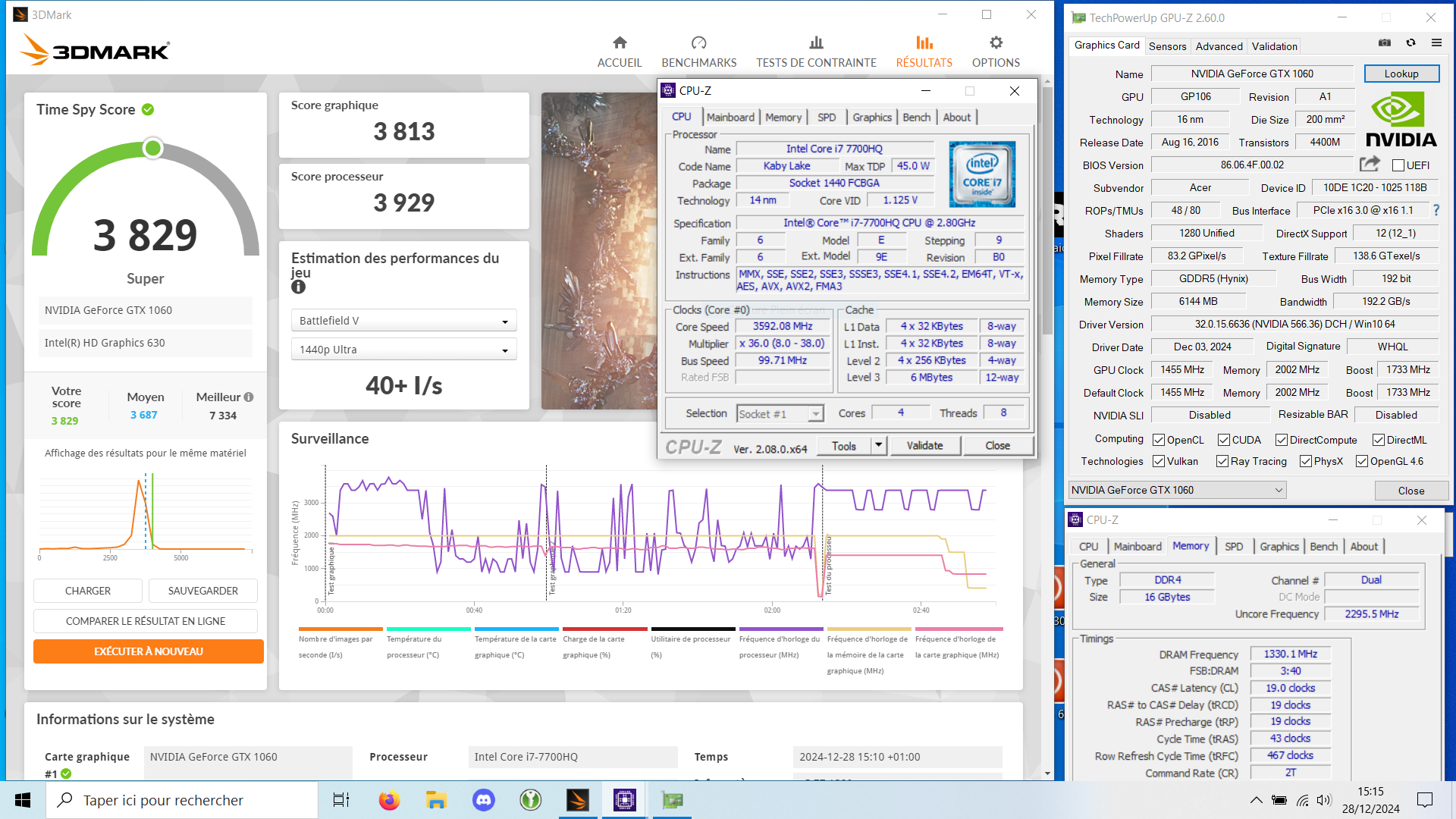
Task: Open the Benchmarks gauge icon
Action: (698, 42)
